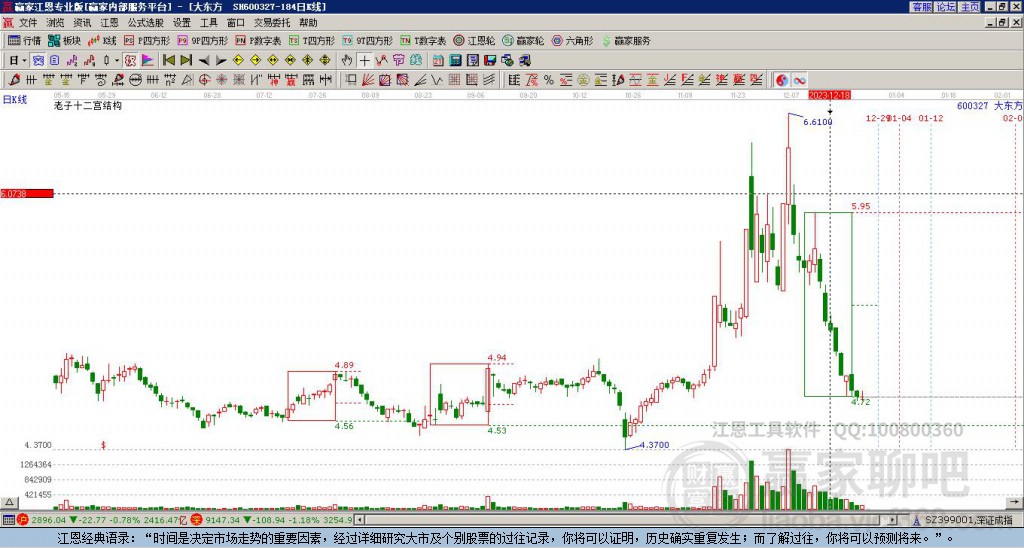Jump to last bar icon
The width and height of the screenshot is (1024, 548).
pyautogui.click(x=186, y=61)
